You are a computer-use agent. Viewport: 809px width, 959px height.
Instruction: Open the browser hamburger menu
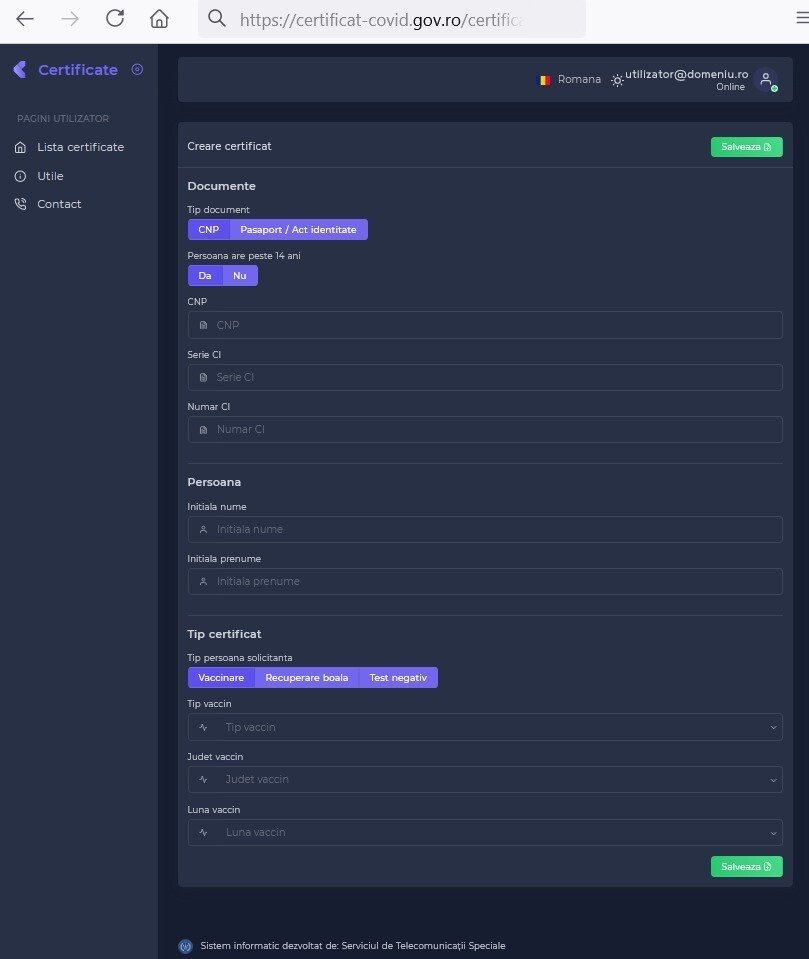(801, 19)
